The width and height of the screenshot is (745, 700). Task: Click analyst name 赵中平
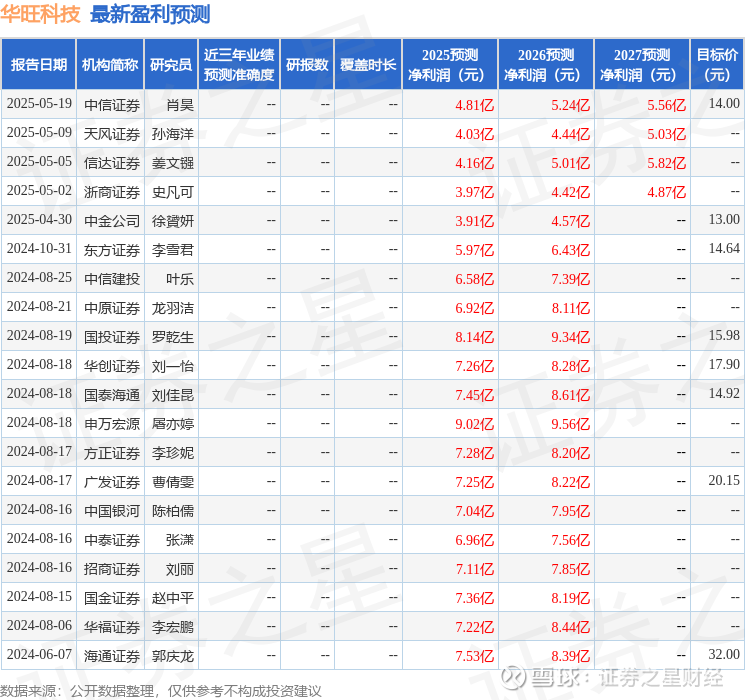[173, 598]
